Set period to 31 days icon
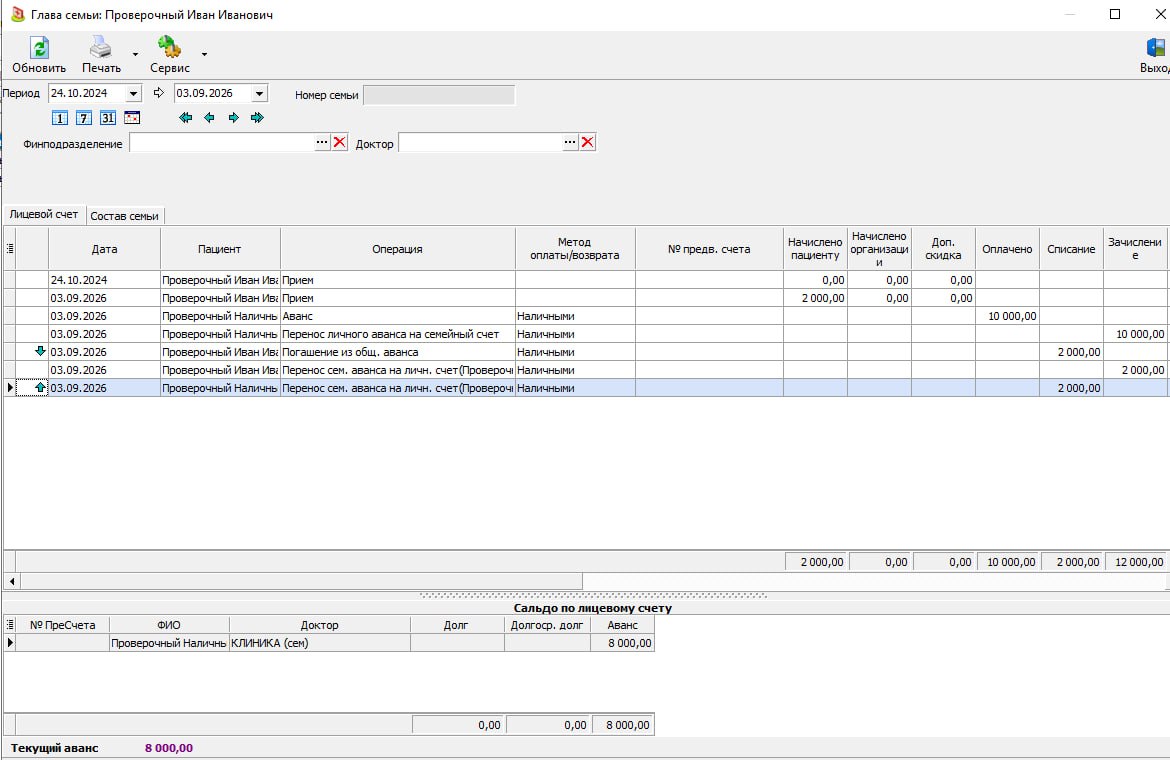 pos(108,118)
